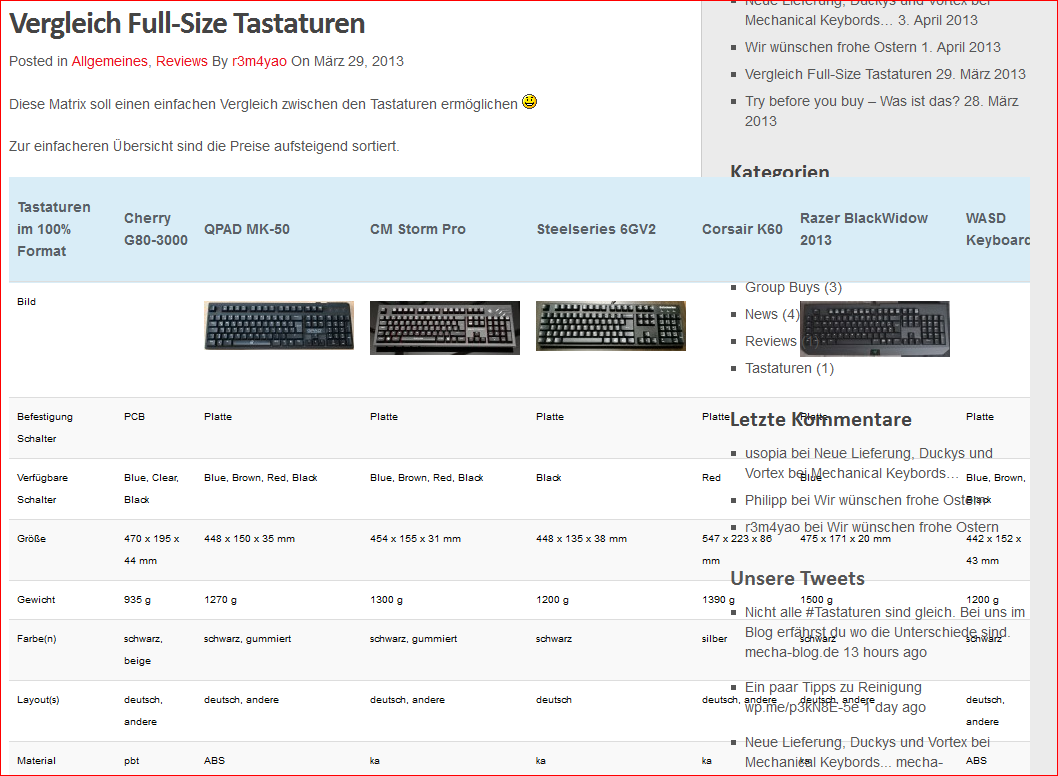Click the WASD Keyboard column header
The height and width of the screenshot is (776, 1058).
coord(997,229)
